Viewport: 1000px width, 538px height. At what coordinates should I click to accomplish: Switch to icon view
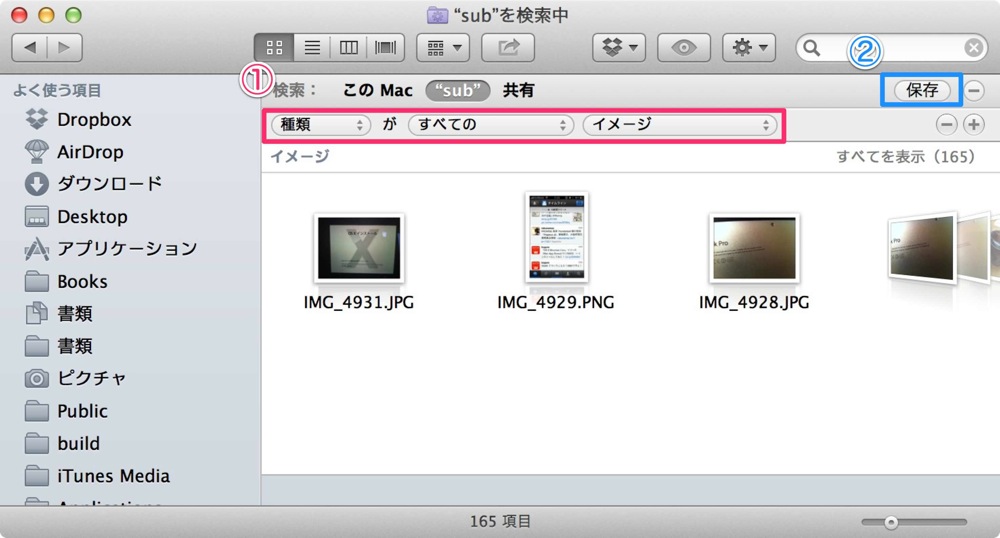tap(274, 47)
